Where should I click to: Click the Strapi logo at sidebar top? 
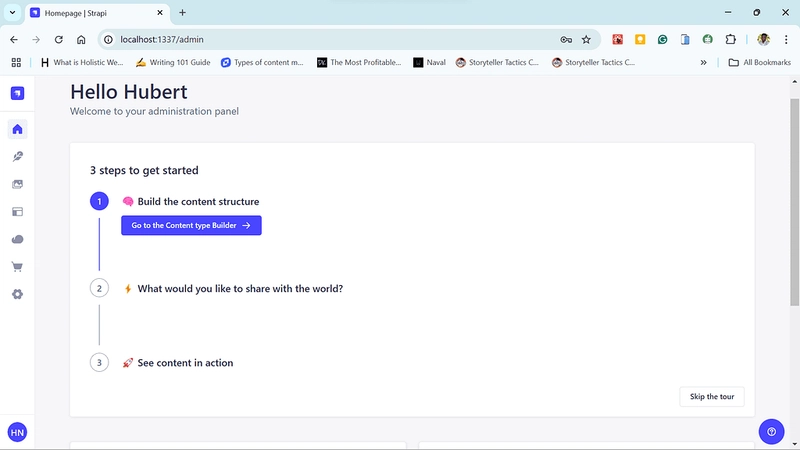(17, 93)
